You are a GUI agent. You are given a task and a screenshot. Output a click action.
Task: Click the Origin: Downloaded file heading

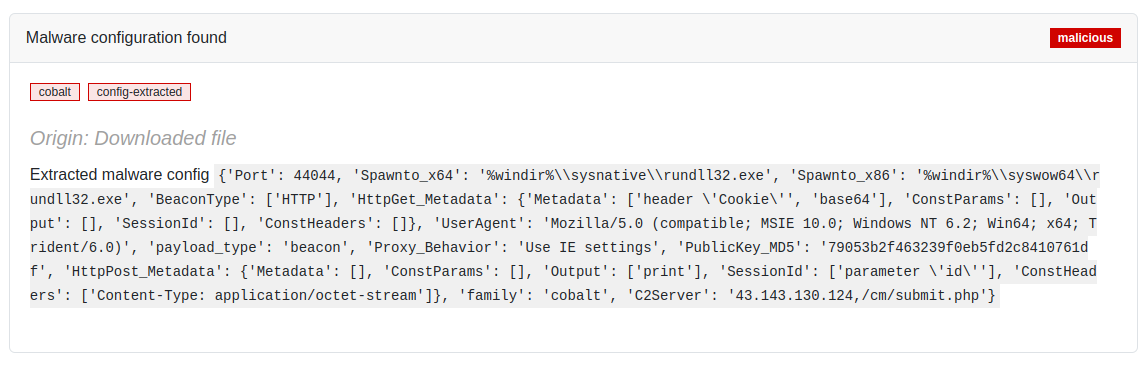[x=133, y=138]
